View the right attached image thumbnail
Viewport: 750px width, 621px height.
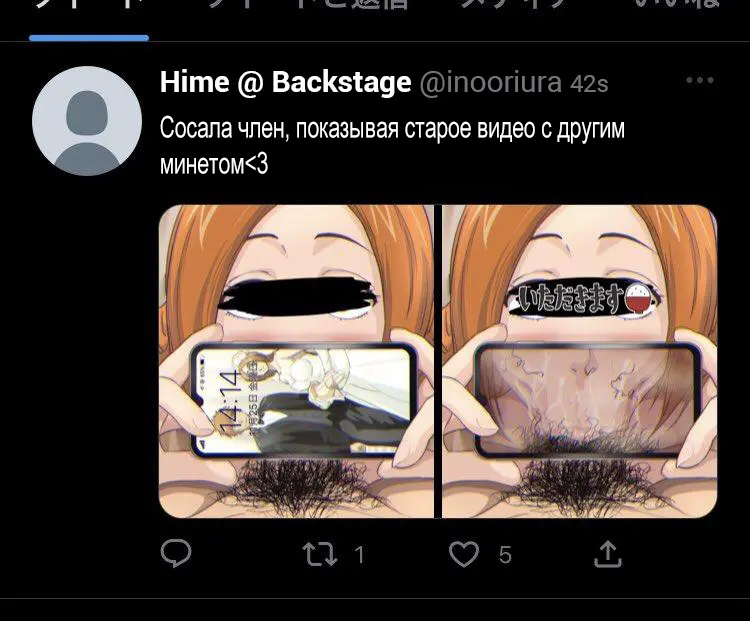coord(579,361)
